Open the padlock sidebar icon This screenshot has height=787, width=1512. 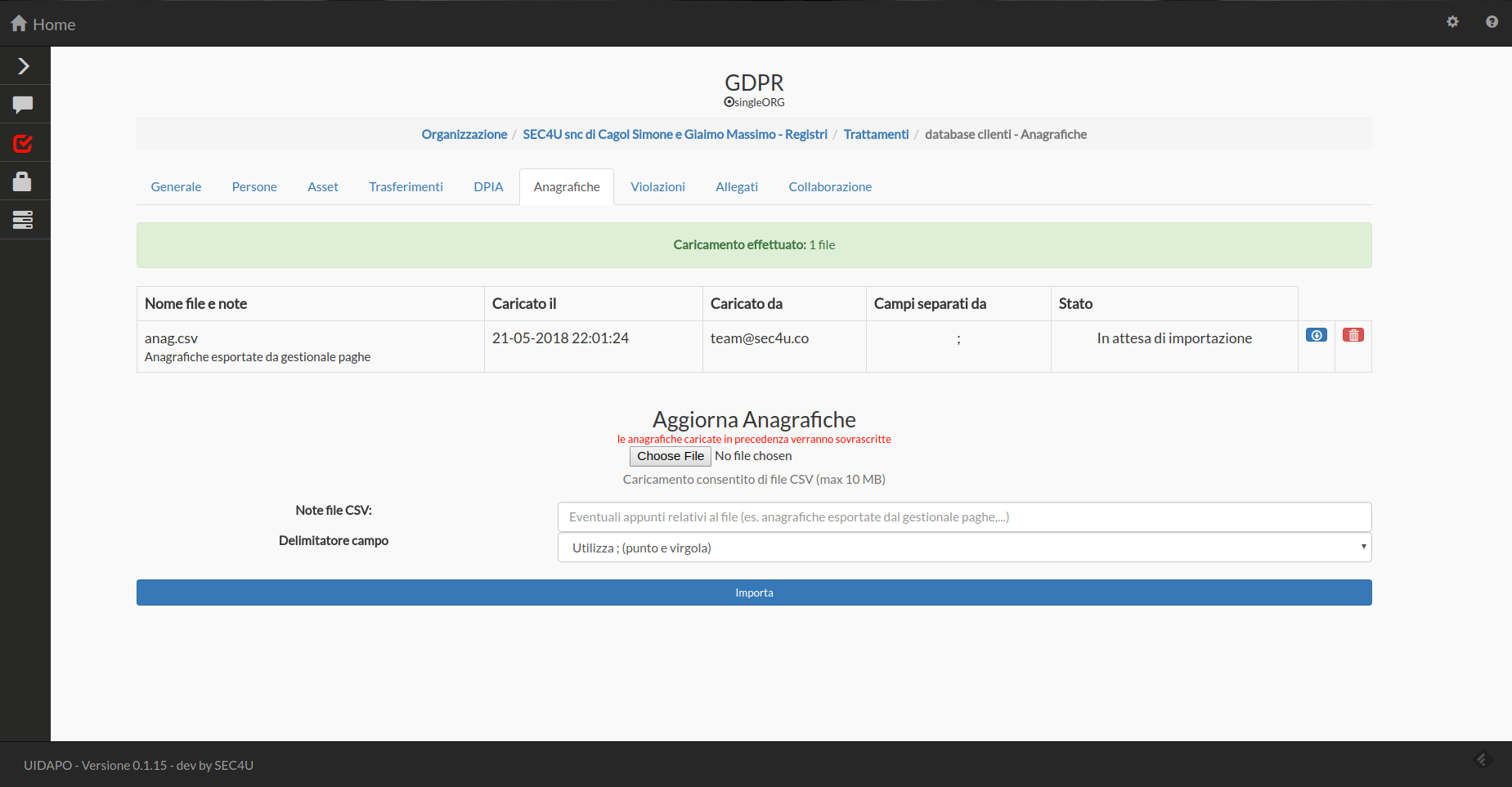[x=22, y=181]
